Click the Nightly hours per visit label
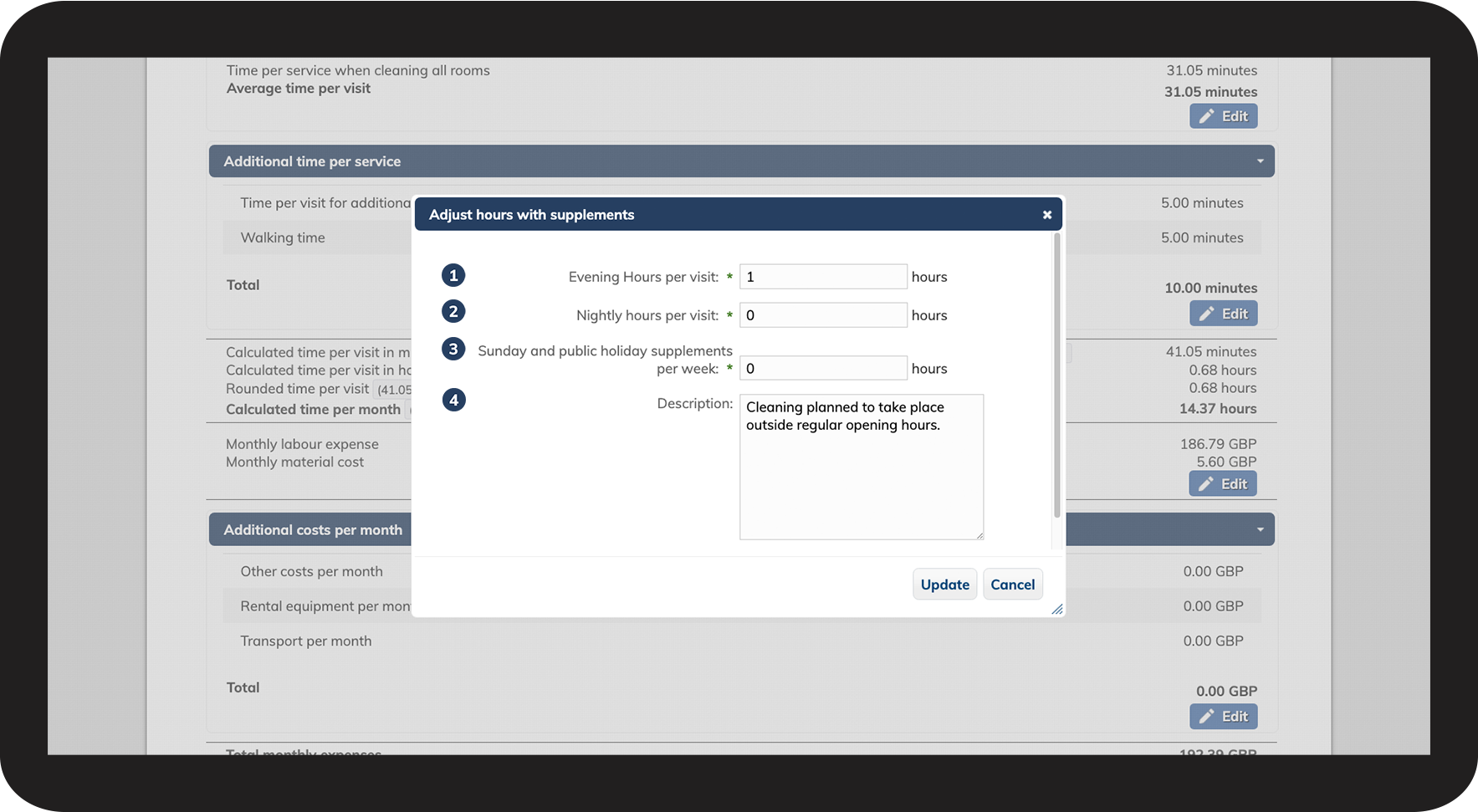 point(647,315)
